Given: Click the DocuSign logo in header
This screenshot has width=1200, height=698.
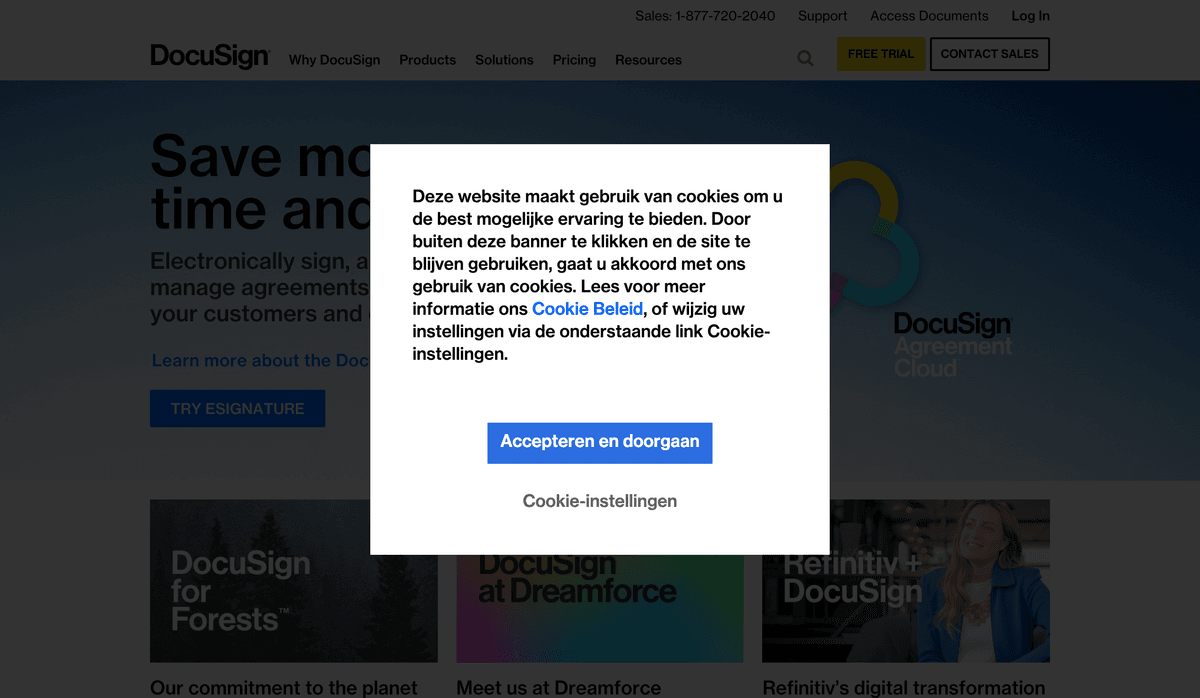Looking at the screenshot, I should click(x=210, y=56).
